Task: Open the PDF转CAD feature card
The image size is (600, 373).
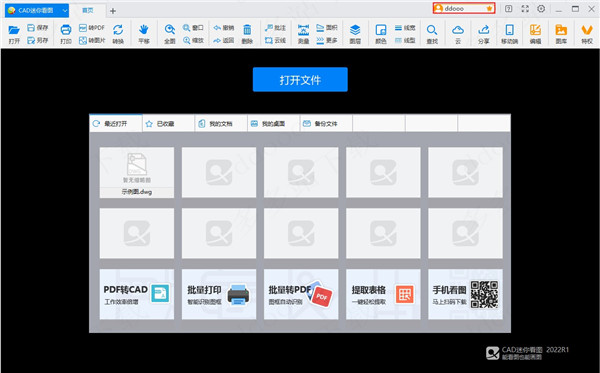Action: coord(137,294)
